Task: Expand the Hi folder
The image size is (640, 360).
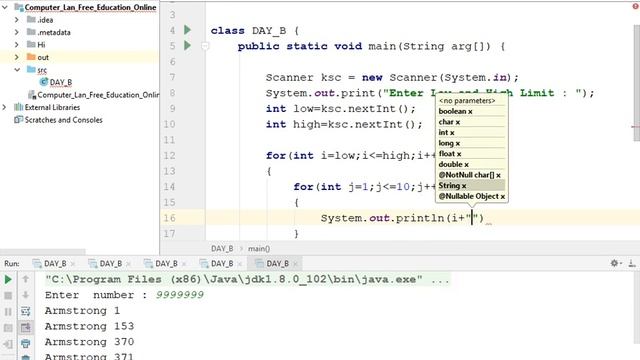Action: click(17, 44)
